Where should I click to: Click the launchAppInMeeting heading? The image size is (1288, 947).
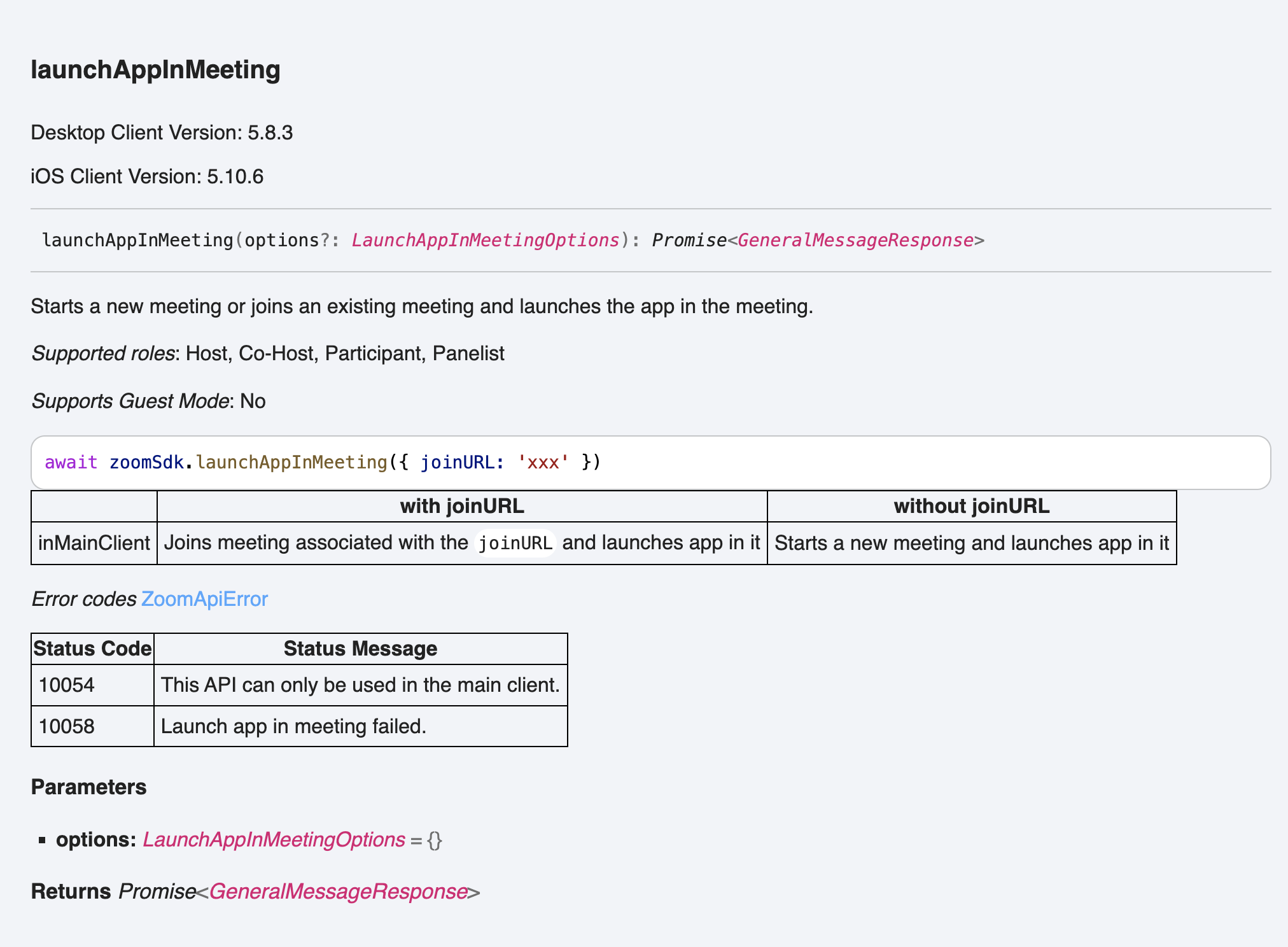(x=155, y=70)
